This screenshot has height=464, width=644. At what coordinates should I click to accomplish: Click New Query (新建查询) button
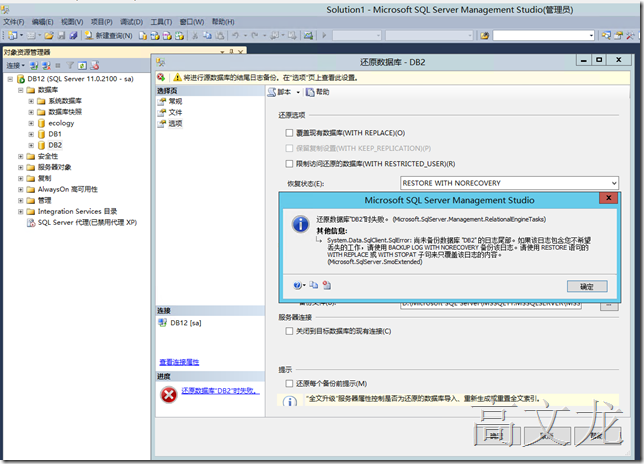point(109,36)
